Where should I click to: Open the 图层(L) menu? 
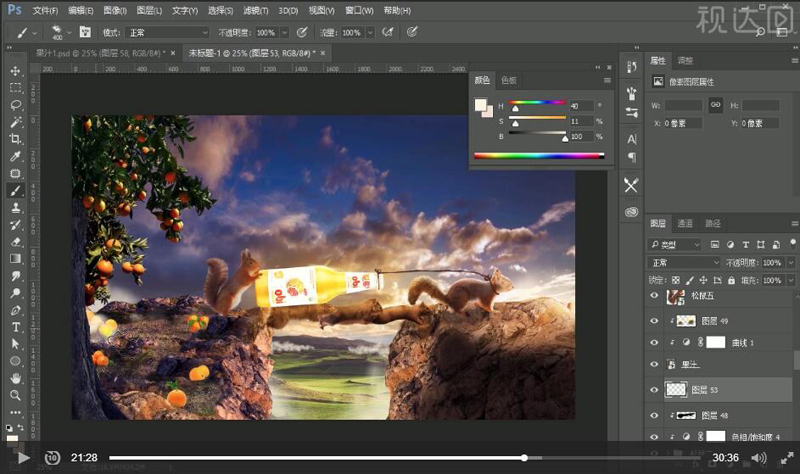(x=149, y=10)
